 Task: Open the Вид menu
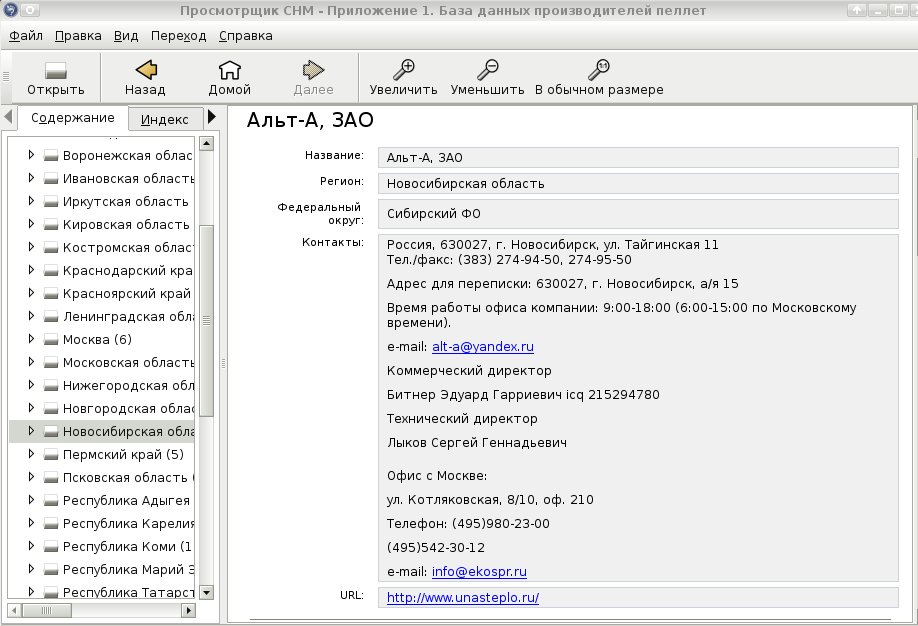[x=126, y=36]
